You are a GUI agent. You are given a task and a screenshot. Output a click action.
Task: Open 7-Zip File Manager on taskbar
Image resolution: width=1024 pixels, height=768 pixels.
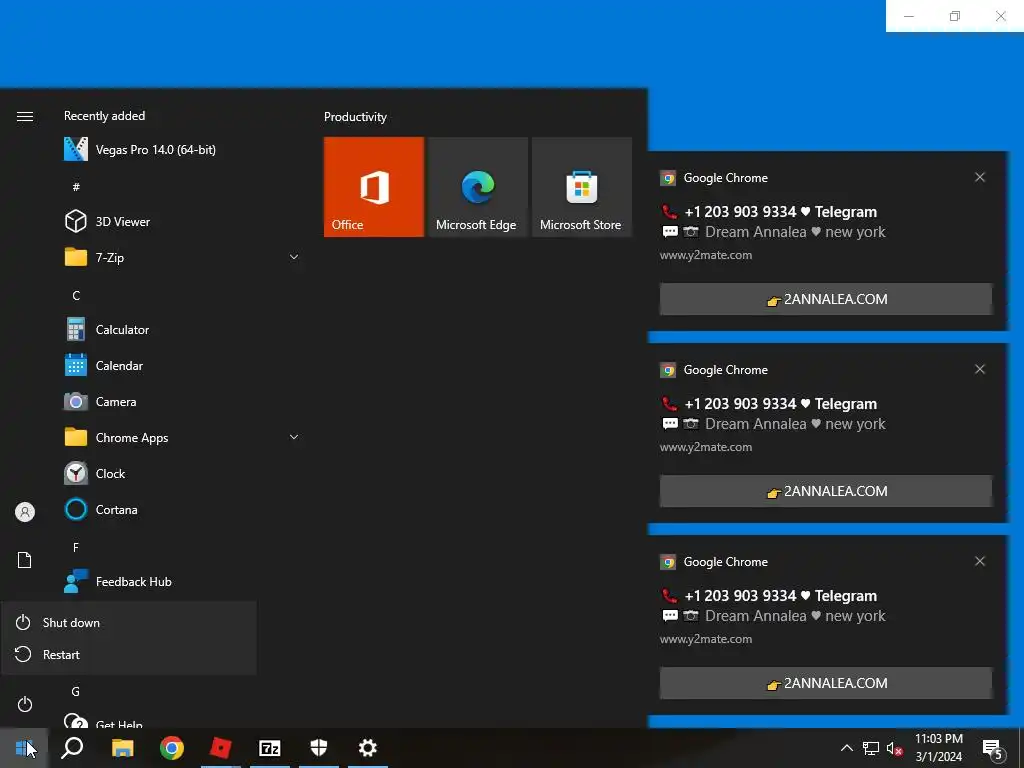point(270,748)
